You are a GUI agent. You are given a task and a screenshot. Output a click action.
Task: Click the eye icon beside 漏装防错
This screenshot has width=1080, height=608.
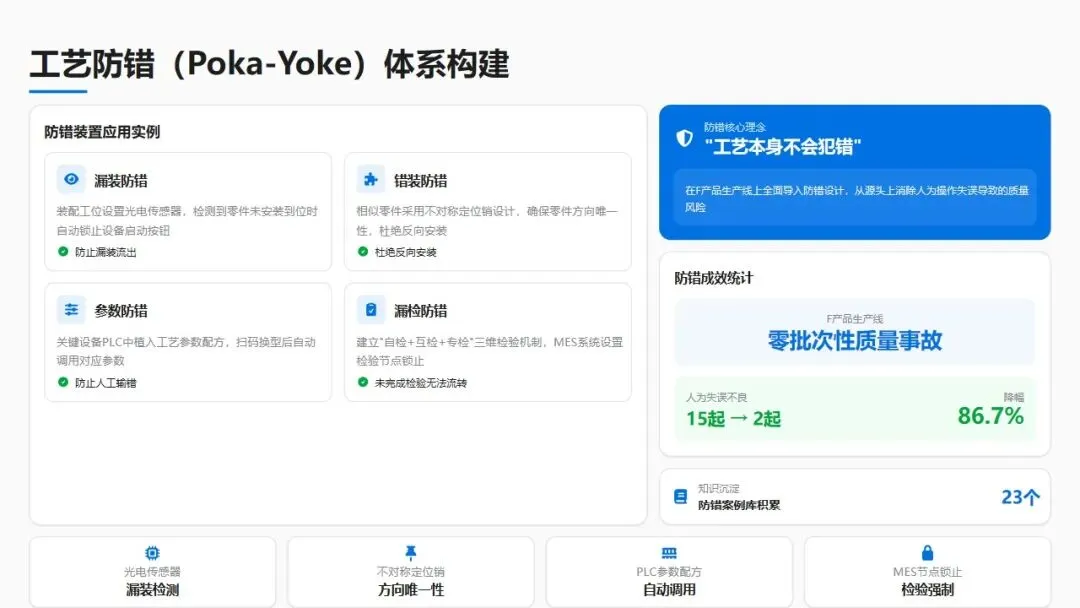pos(71,179)
